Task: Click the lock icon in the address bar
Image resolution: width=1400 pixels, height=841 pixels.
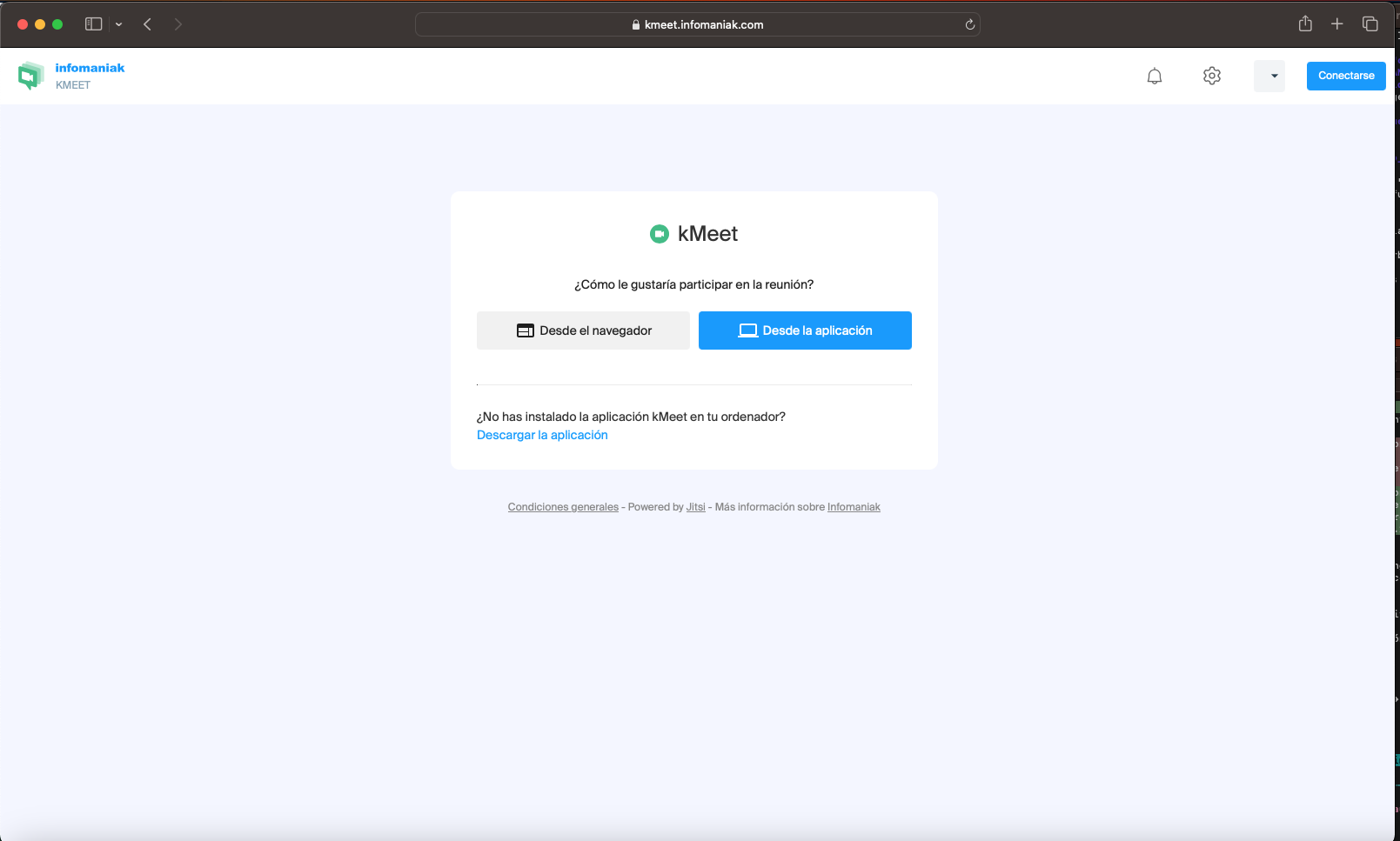Action: click(x=636, y=24)
